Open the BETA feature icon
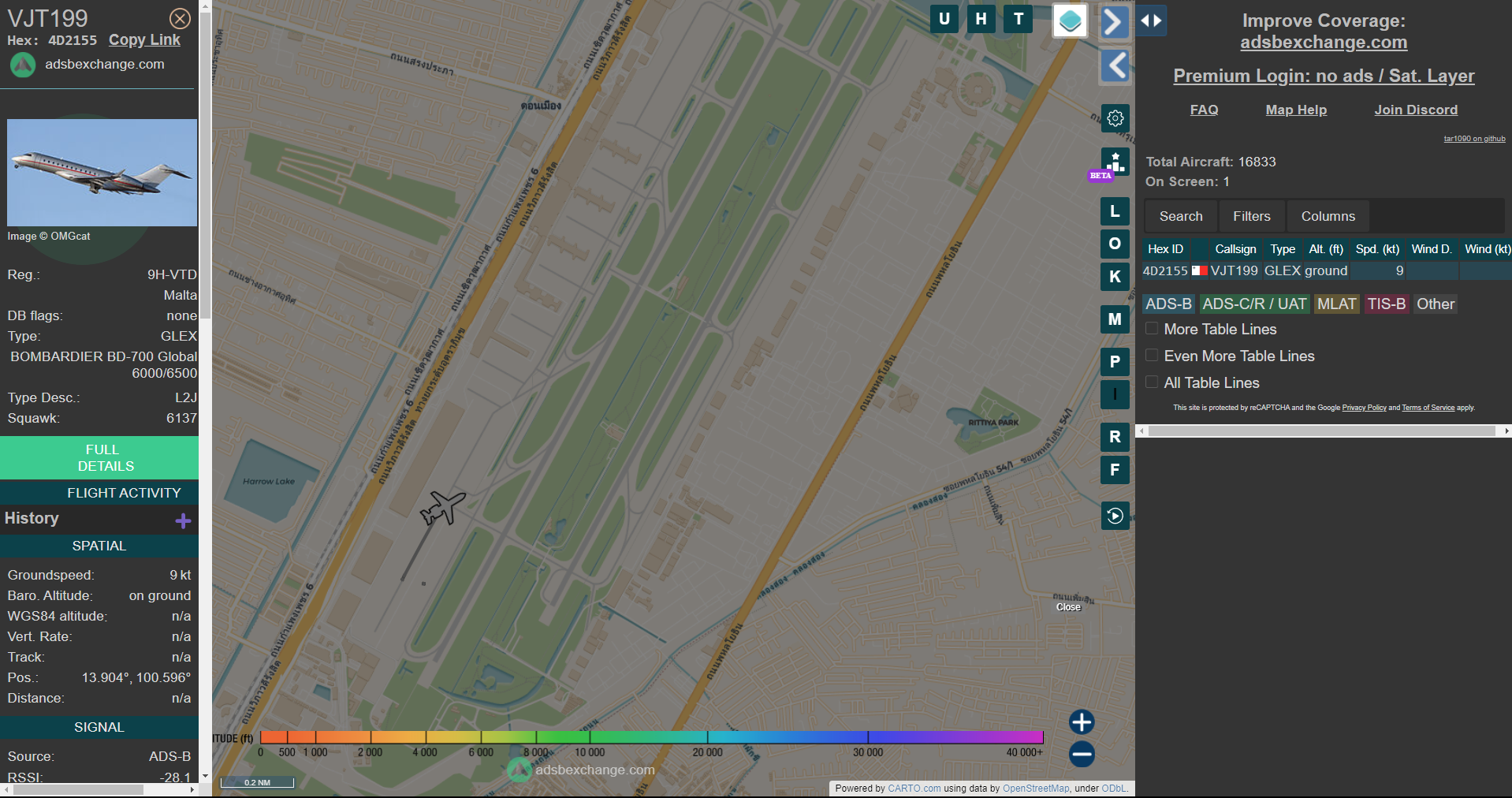Viewport: 1512px width, 798px height. pos(1115,163)
